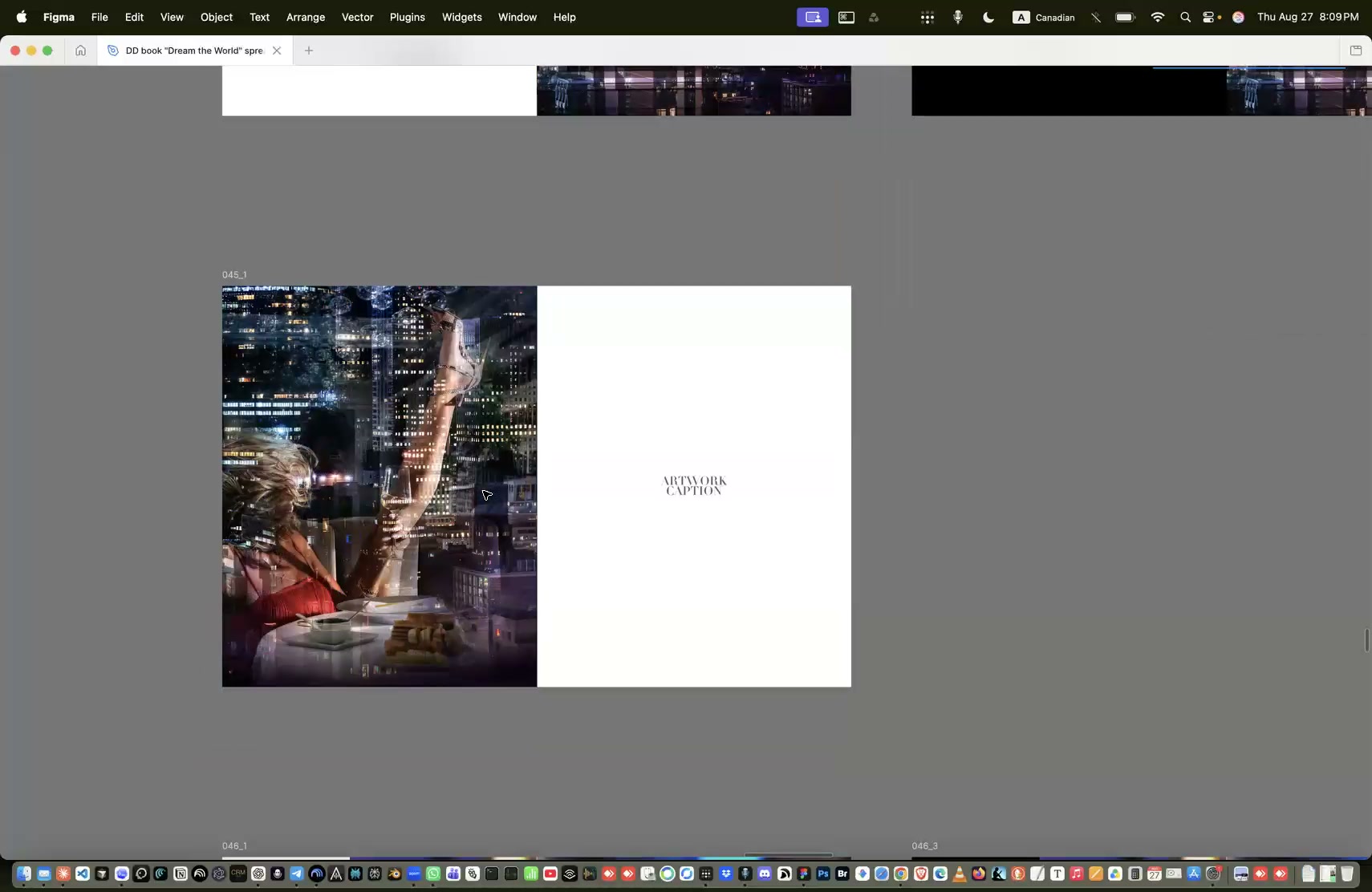
Task: Open the Text menu
Action: (x=259, y=17)
